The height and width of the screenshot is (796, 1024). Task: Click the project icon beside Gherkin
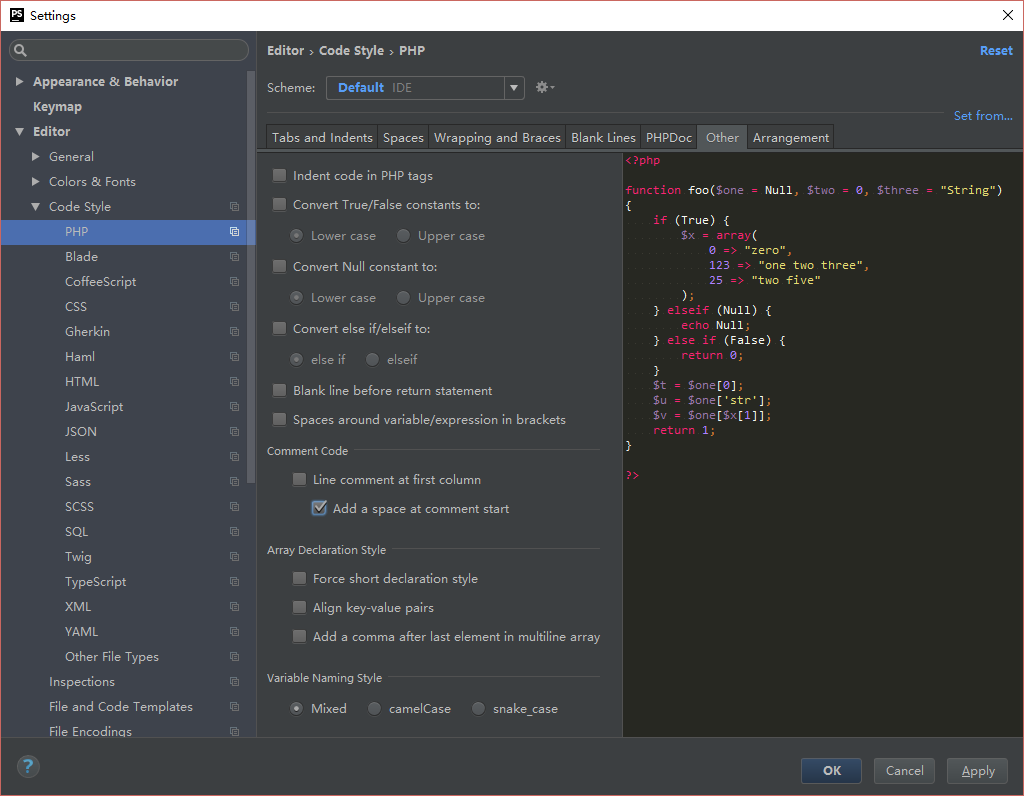point(234,332)
